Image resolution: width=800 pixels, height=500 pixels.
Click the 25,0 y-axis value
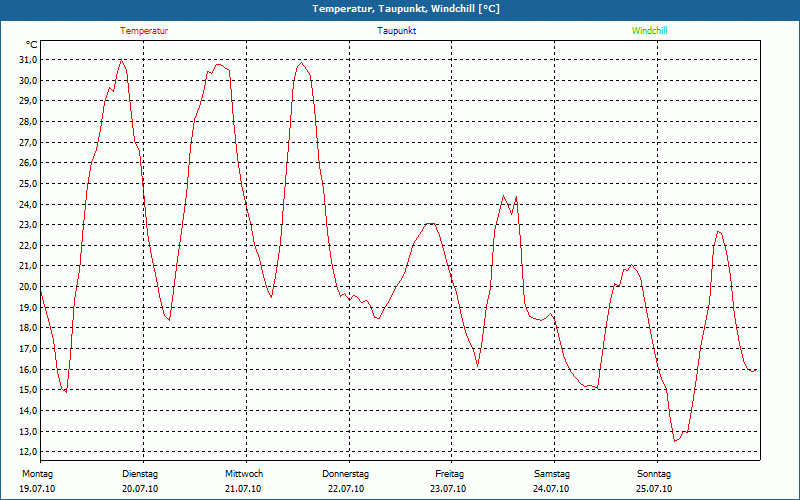tap(28, 184)
